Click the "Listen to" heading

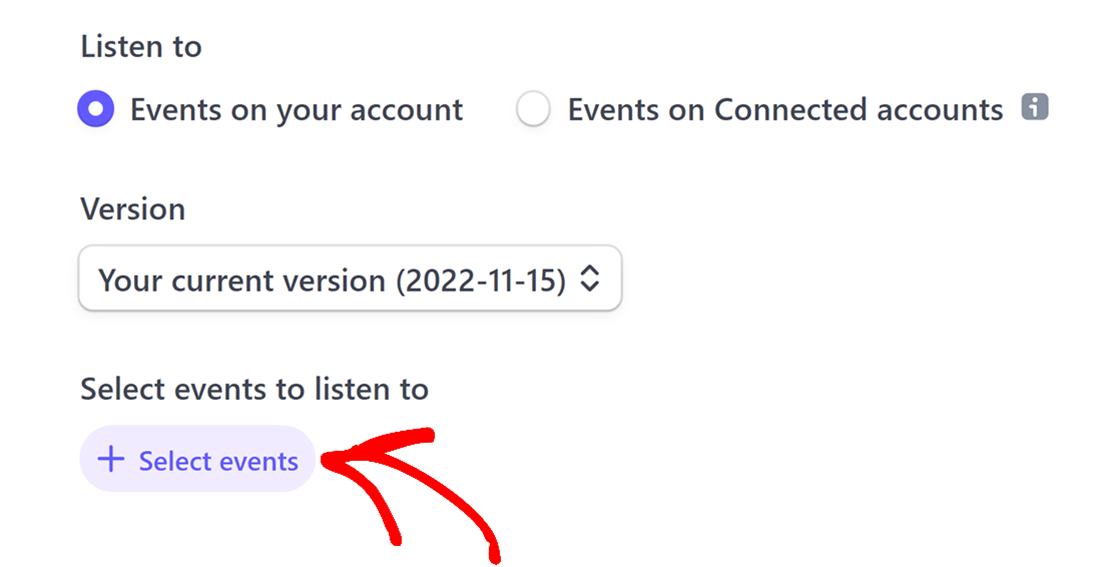pyautogui.click(x=141, y=47)
